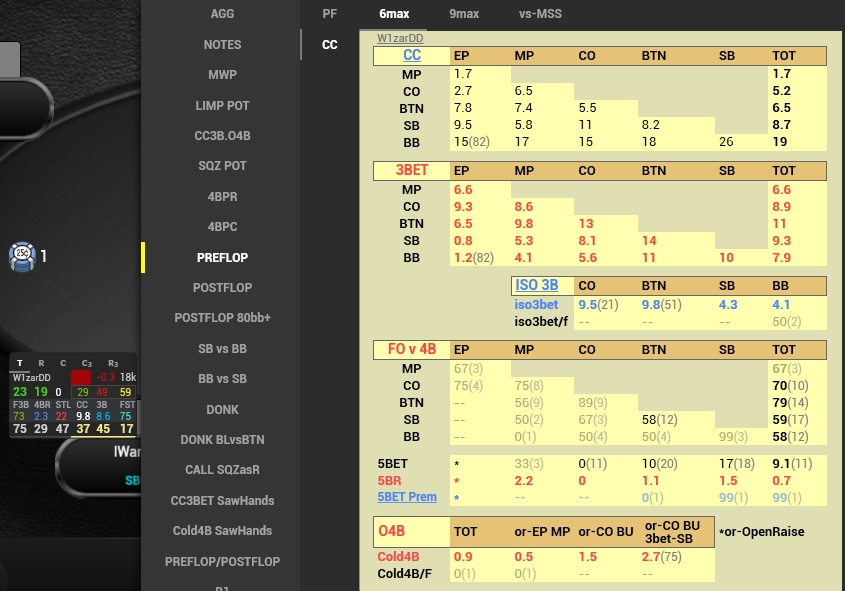Click the O4B table header
Image resolution: width=845 pixels, height=591 pixels.
tap(391, 531)
